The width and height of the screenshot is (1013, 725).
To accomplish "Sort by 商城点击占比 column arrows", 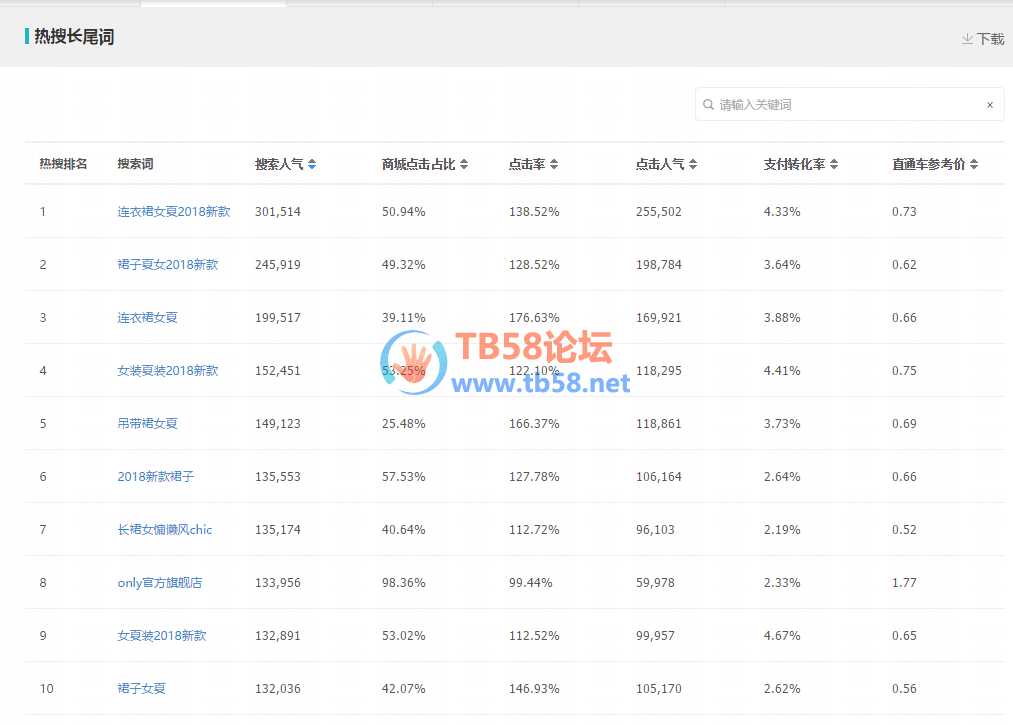I will point(464,165).
